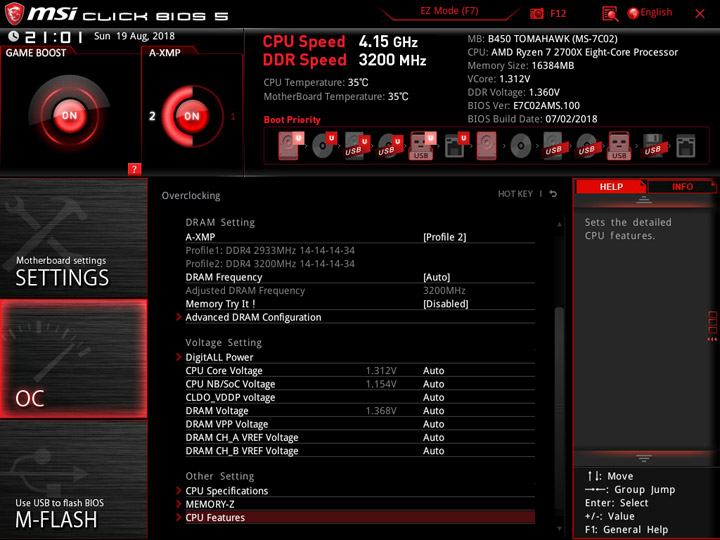
Task: Click the F12 label in the top bar
Action: point(558,13)
